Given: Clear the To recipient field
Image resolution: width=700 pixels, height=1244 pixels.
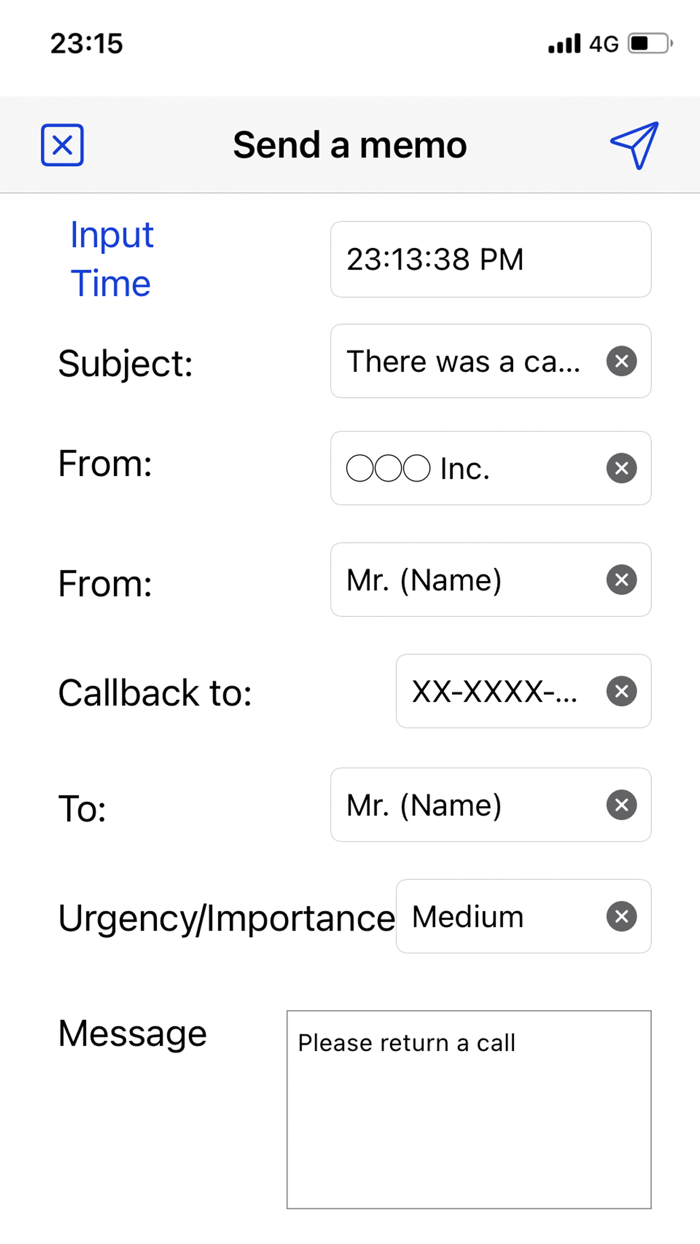Looking at the screenshot, I should pos(621,805).
